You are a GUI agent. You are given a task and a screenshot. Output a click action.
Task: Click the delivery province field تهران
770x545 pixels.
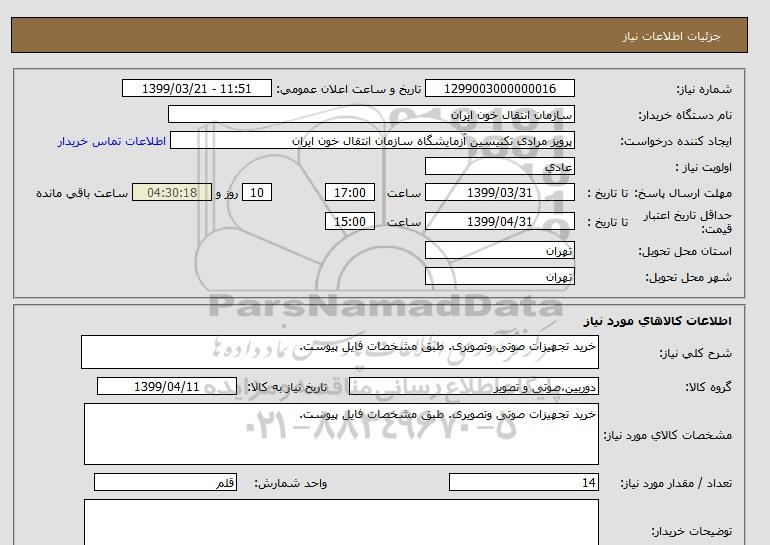(x=499, y=250)
